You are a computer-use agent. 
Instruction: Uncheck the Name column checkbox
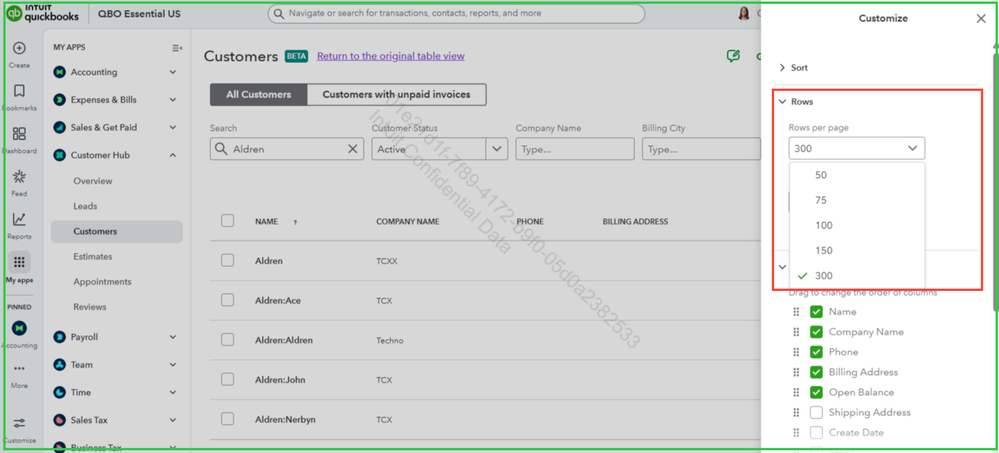pyautogui.click(x=816, y=312)
